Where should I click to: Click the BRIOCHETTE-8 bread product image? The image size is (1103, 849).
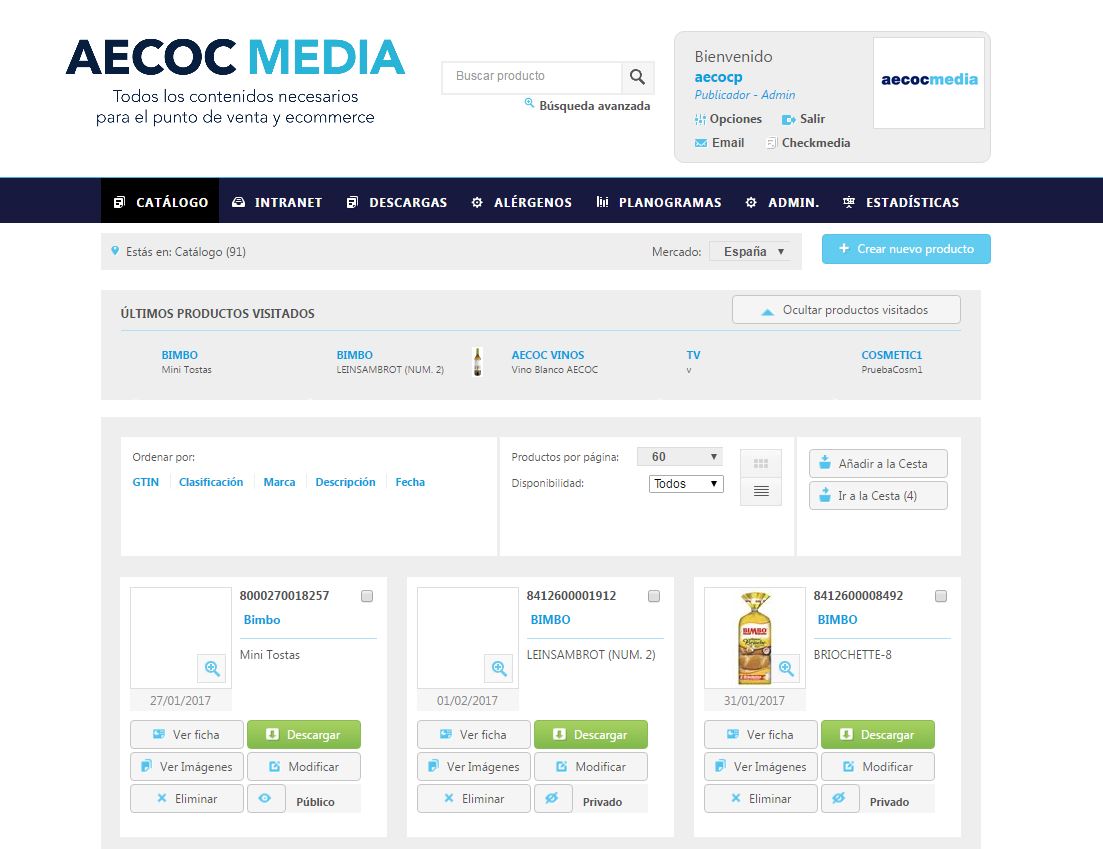pyautogui.click(x=753, y=637)
